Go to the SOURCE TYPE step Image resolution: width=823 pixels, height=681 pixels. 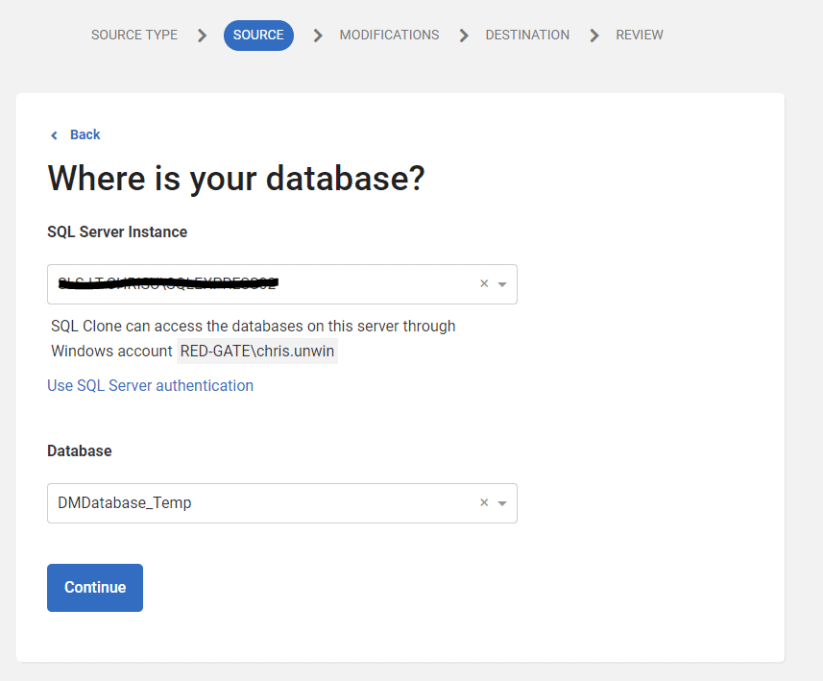(134, 35)
